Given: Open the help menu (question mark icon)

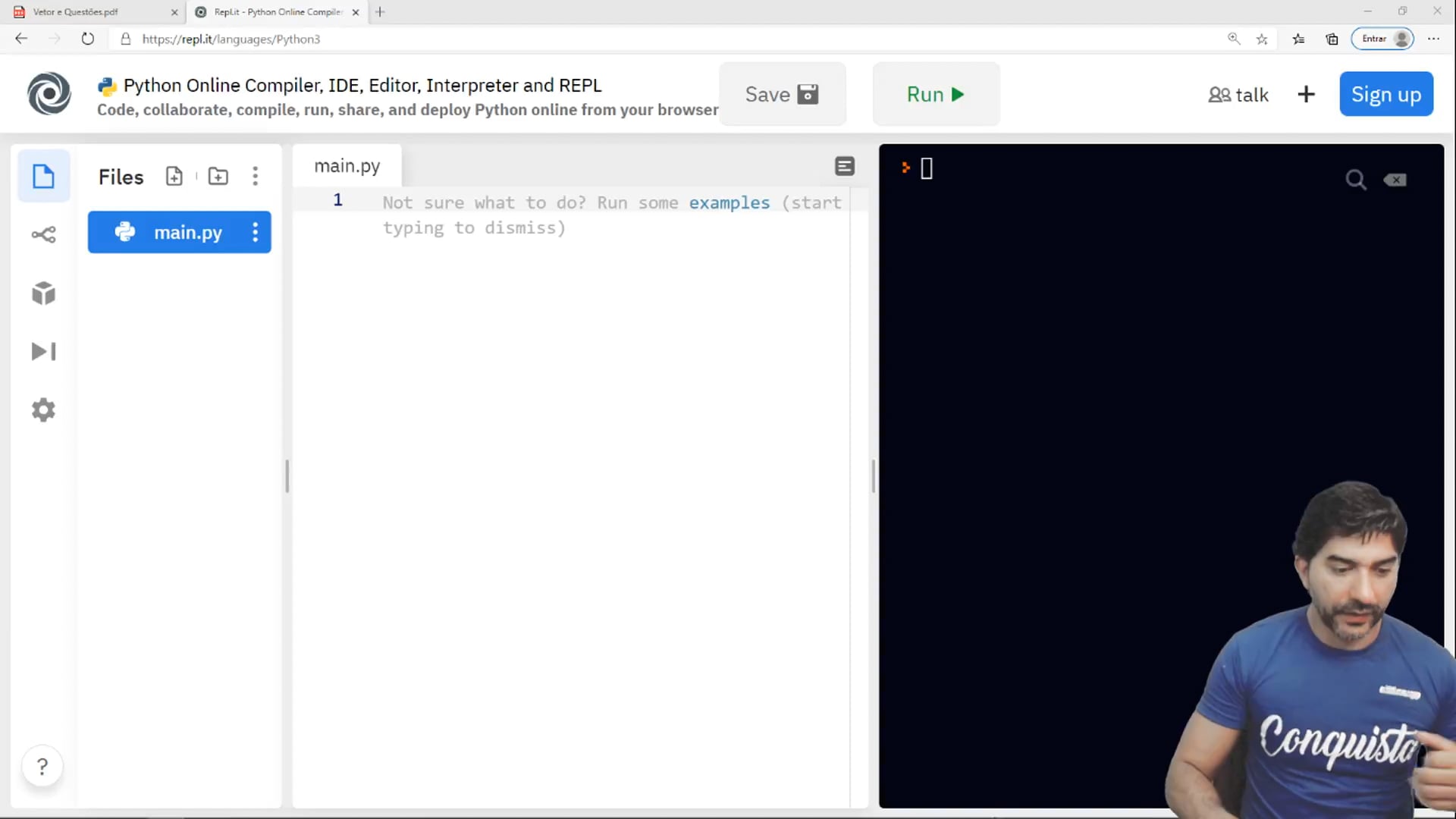Looking at the screenshot, I should (x=42, y=766).
